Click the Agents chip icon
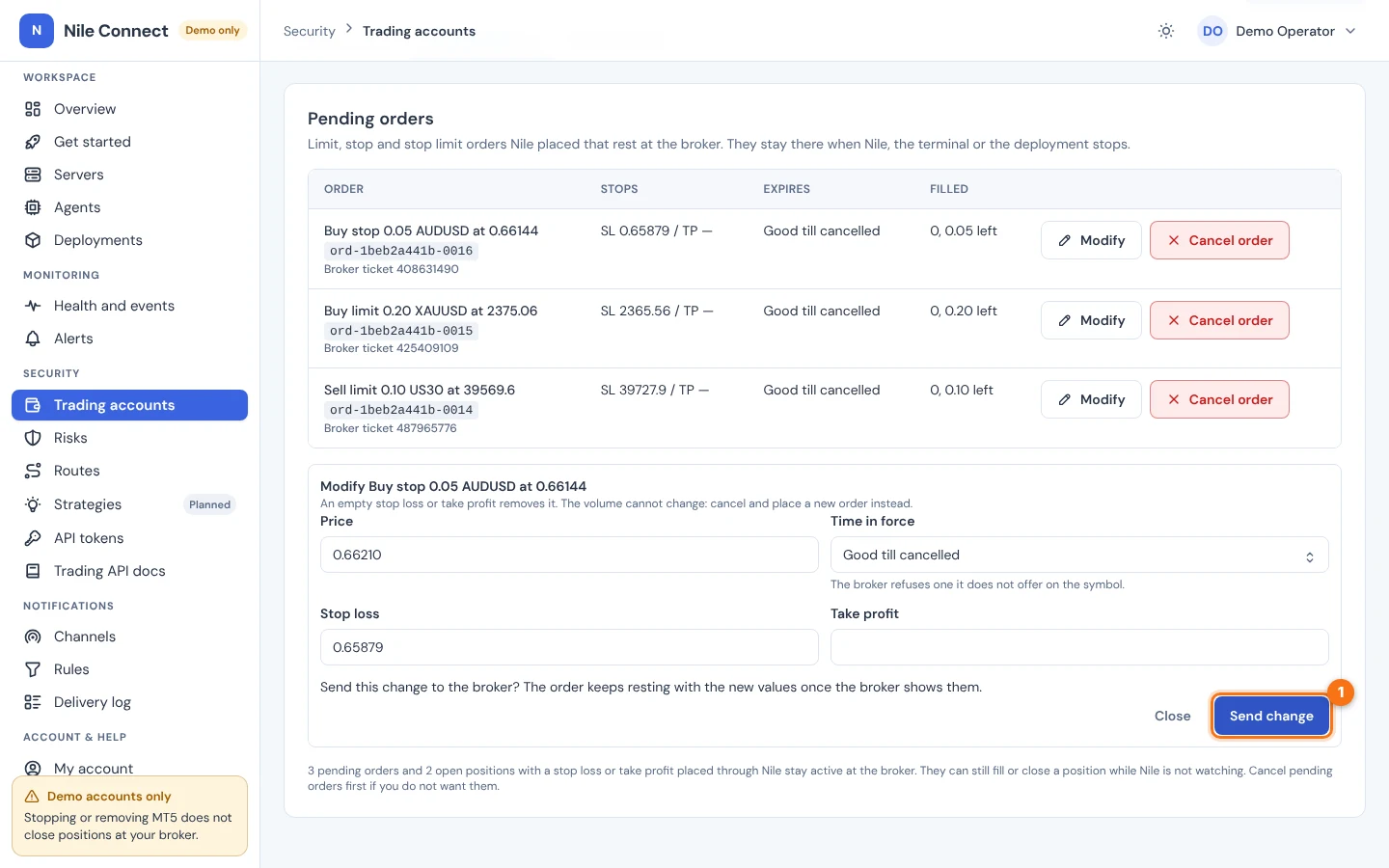The image size is (1389, 868). [33, 207]
